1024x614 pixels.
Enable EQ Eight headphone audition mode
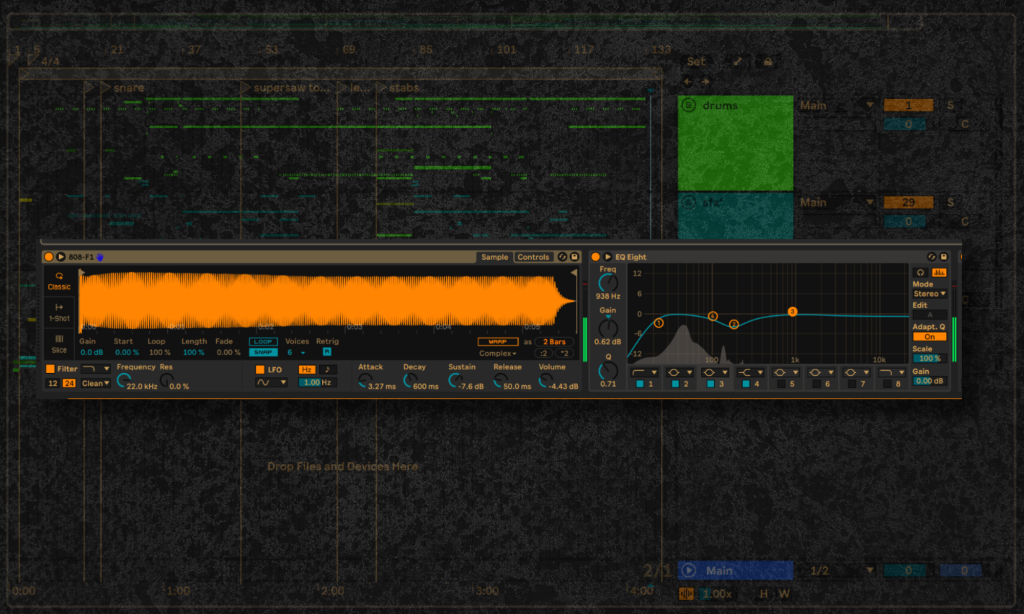(x=920, y=271)
